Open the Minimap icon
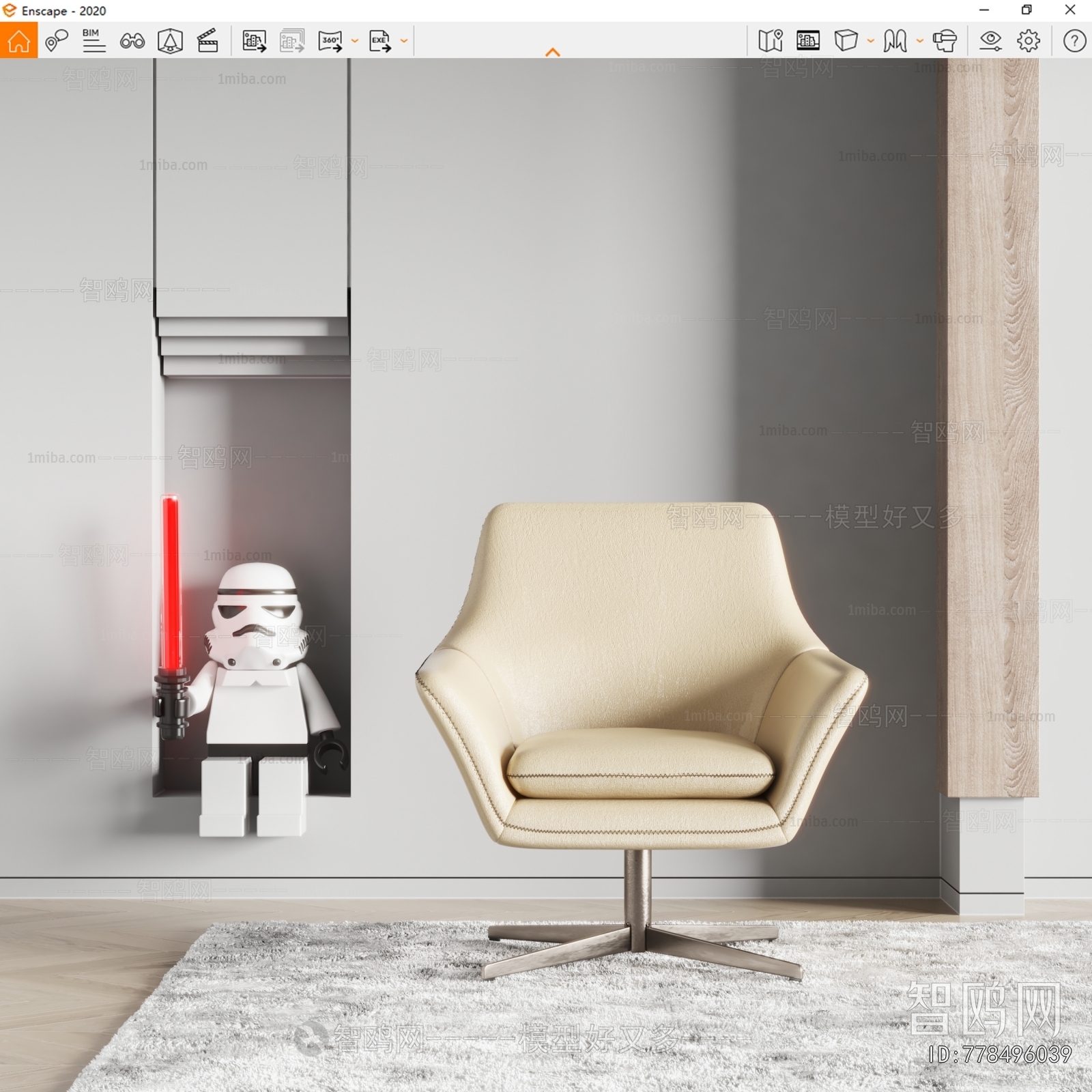 (771, 41)
